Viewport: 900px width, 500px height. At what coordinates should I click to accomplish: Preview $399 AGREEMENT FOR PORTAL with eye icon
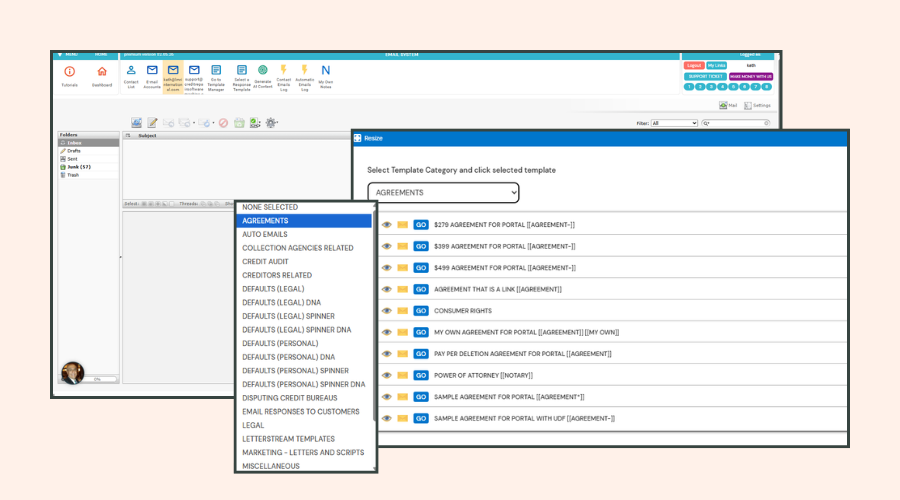[x=387, y=246]
